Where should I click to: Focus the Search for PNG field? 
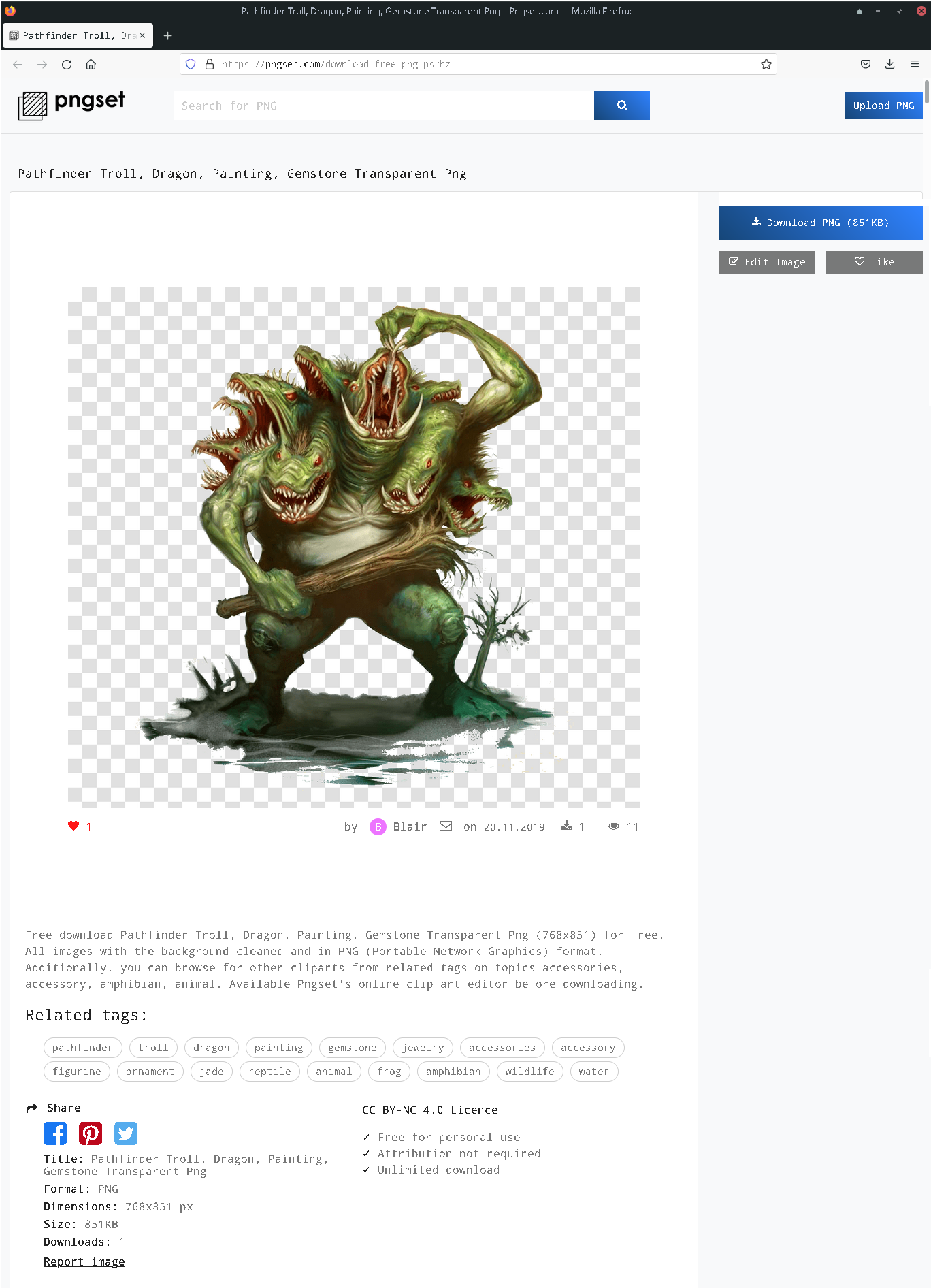[x=383, y=106]
